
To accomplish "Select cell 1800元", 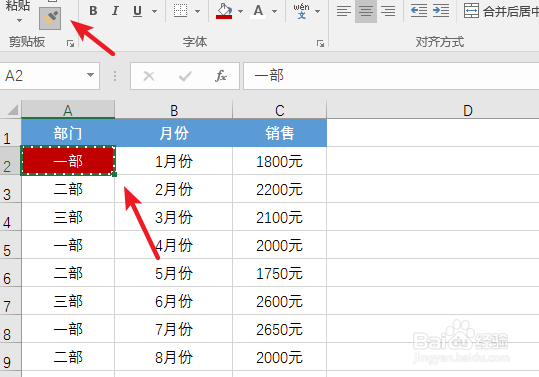I will (280, 161).
